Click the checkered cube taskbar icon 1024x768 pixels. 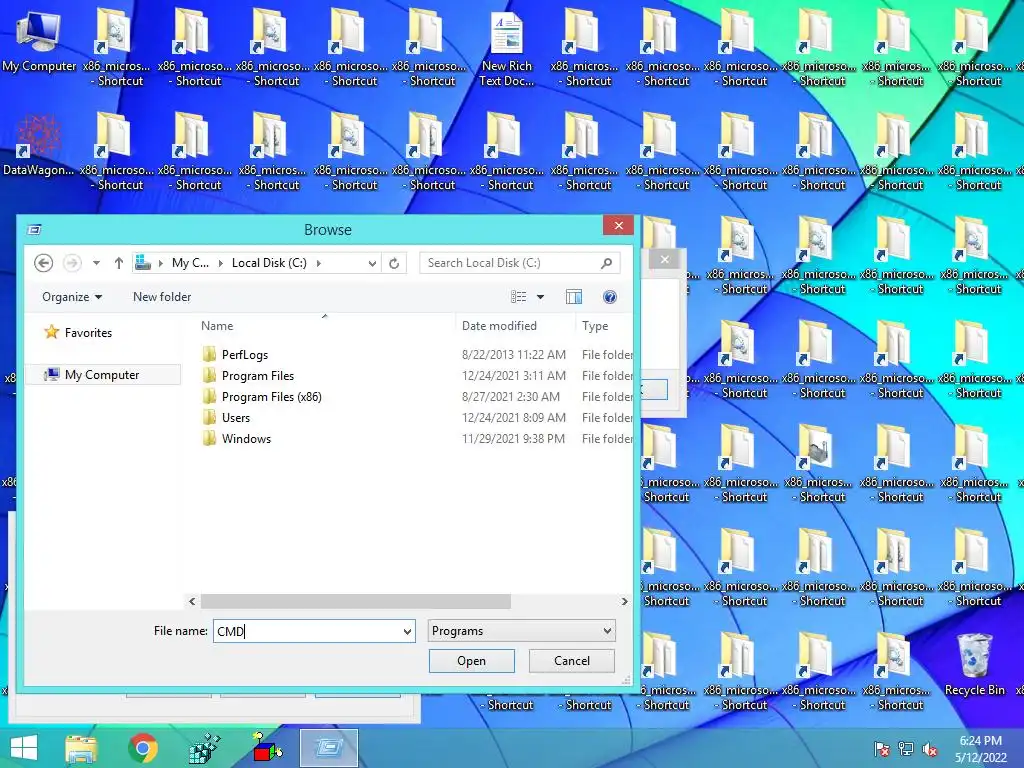[x=204, y=748]
